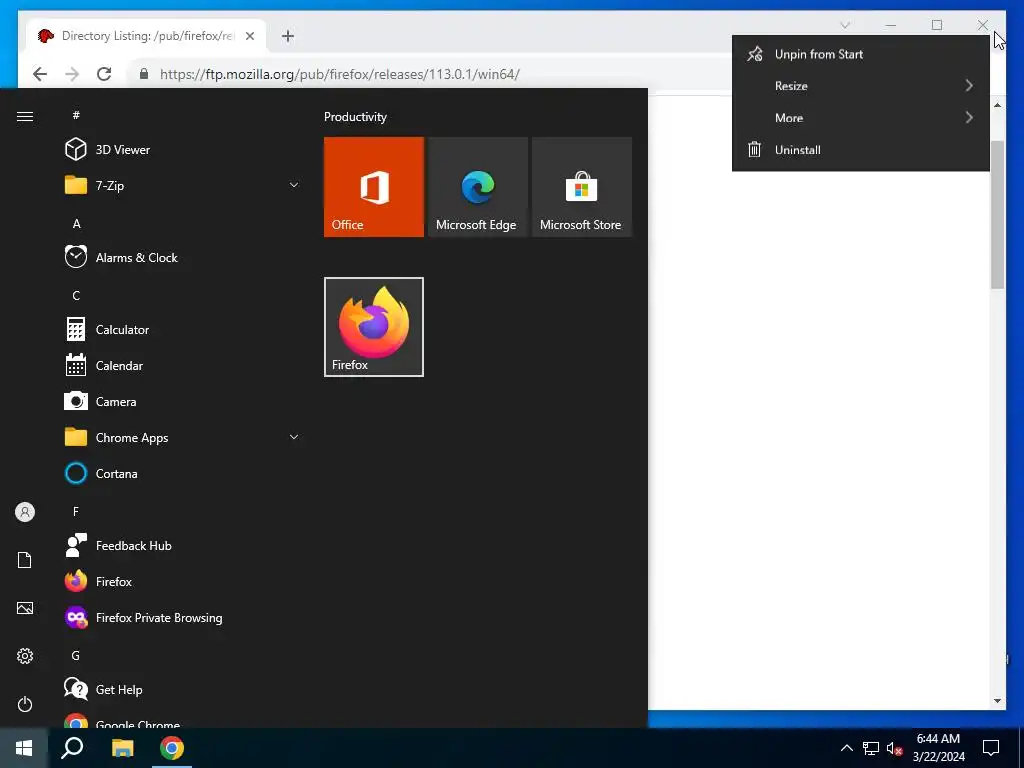This screenshot has height=768, width=1024.
Task: Show hidden tray icons arrow
Action: point(846,748)
